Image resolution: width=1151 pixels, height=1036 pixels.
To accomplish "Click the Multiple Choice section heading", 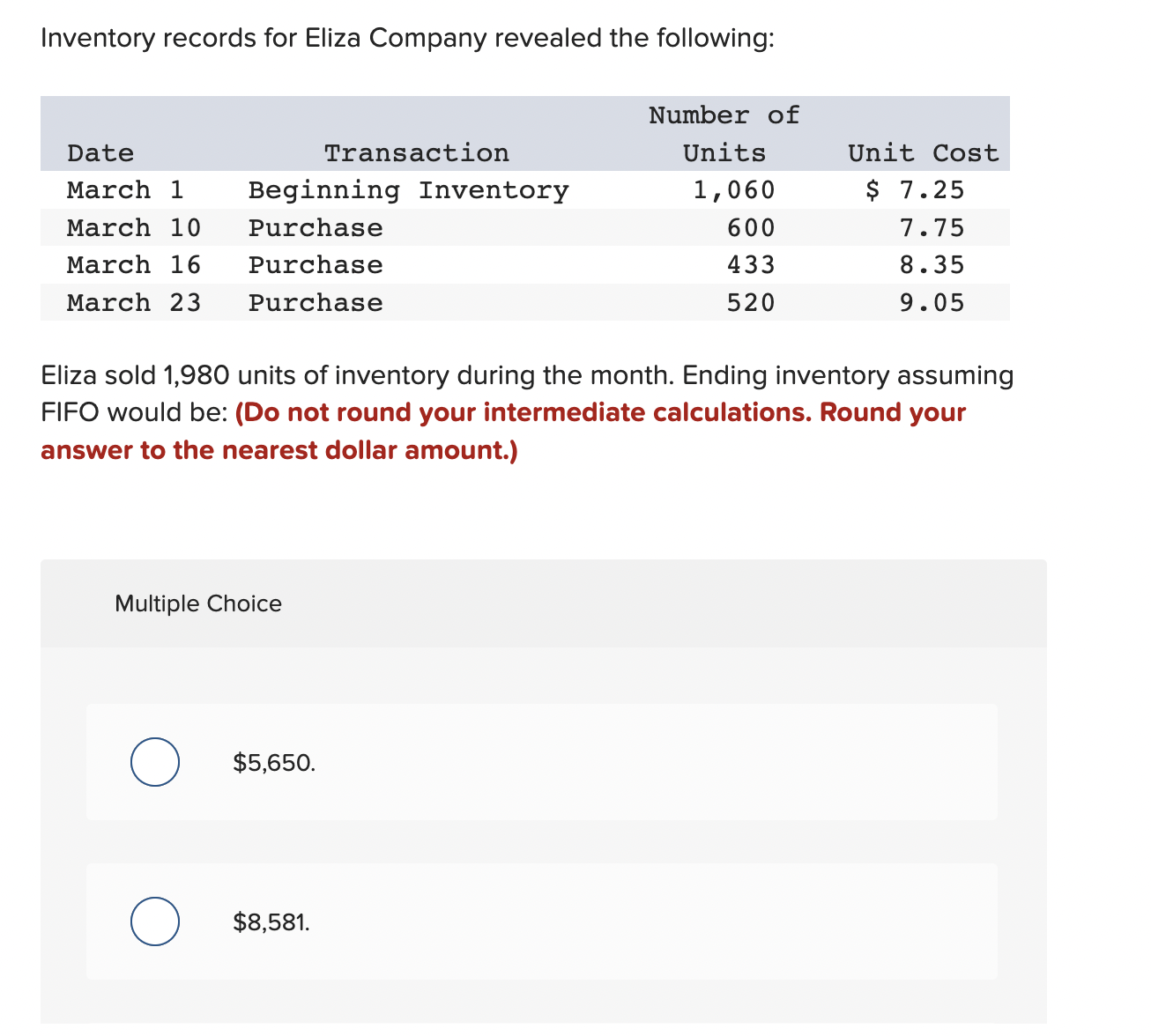I will [x=197, y=604].
